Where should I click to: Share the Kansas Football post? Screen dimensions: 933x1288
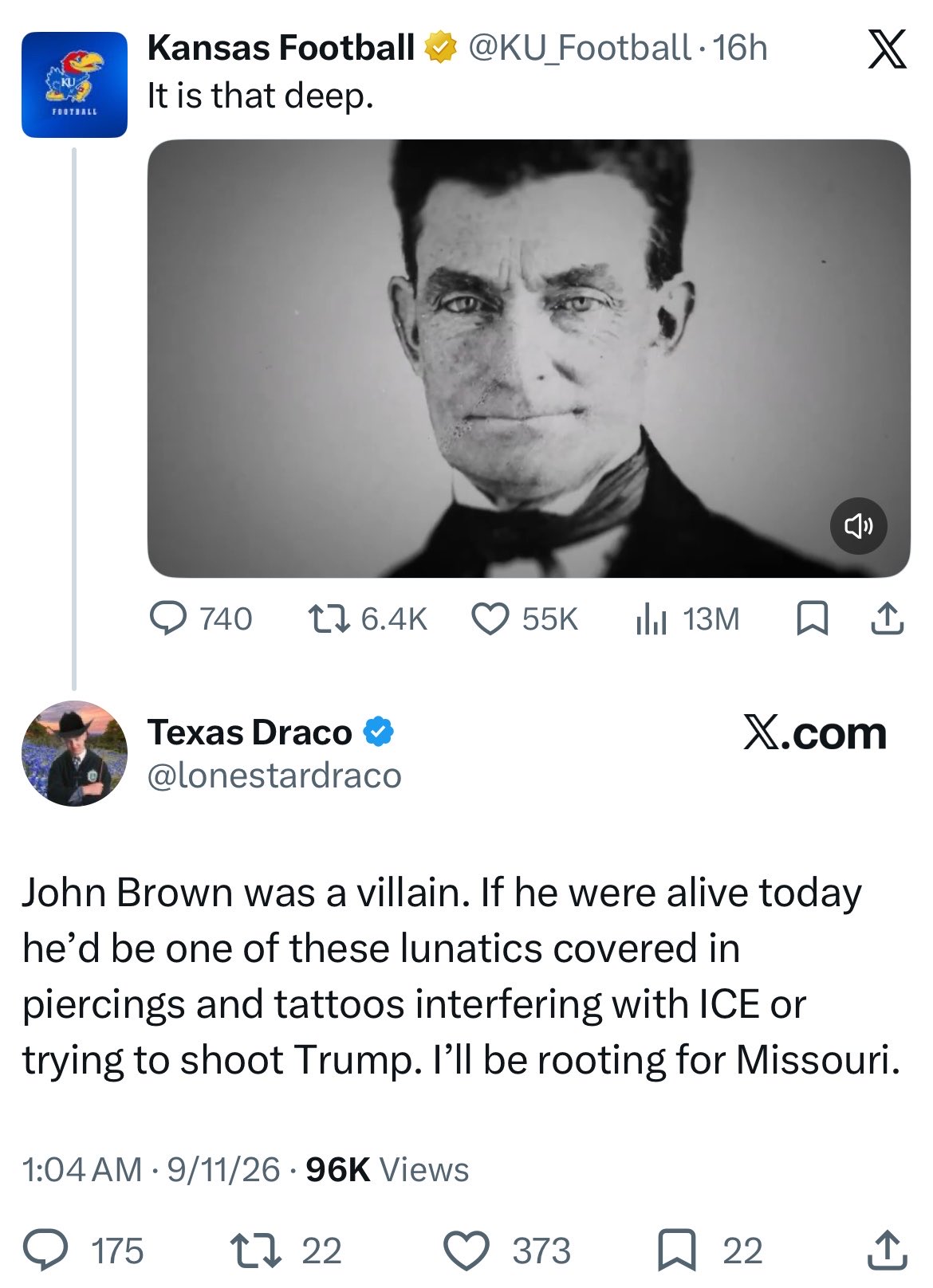[886, 618]
